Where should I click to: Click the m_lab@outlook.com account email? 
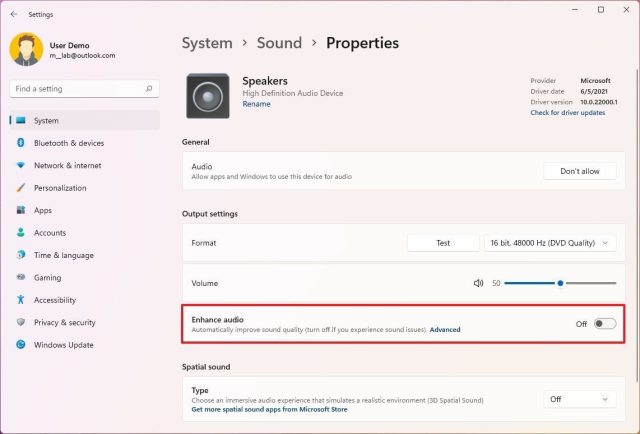tap(82, 56)
